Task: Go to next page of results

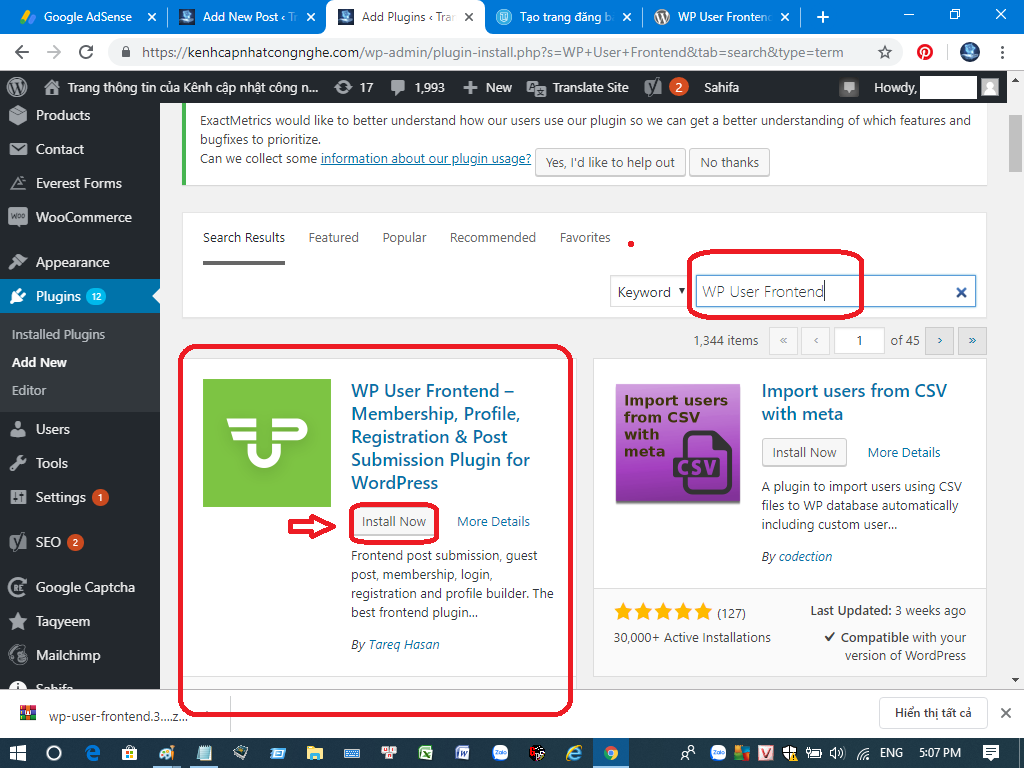Action: click(x=939, y=341)
